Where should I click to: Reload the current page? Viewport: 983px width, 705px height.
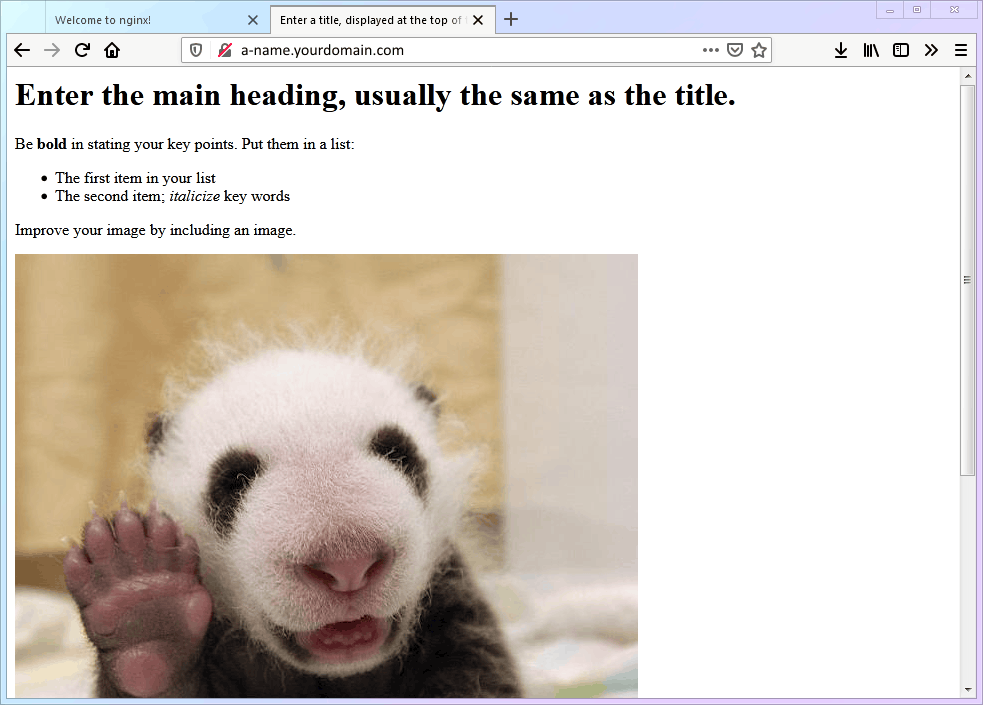[82, 50]
